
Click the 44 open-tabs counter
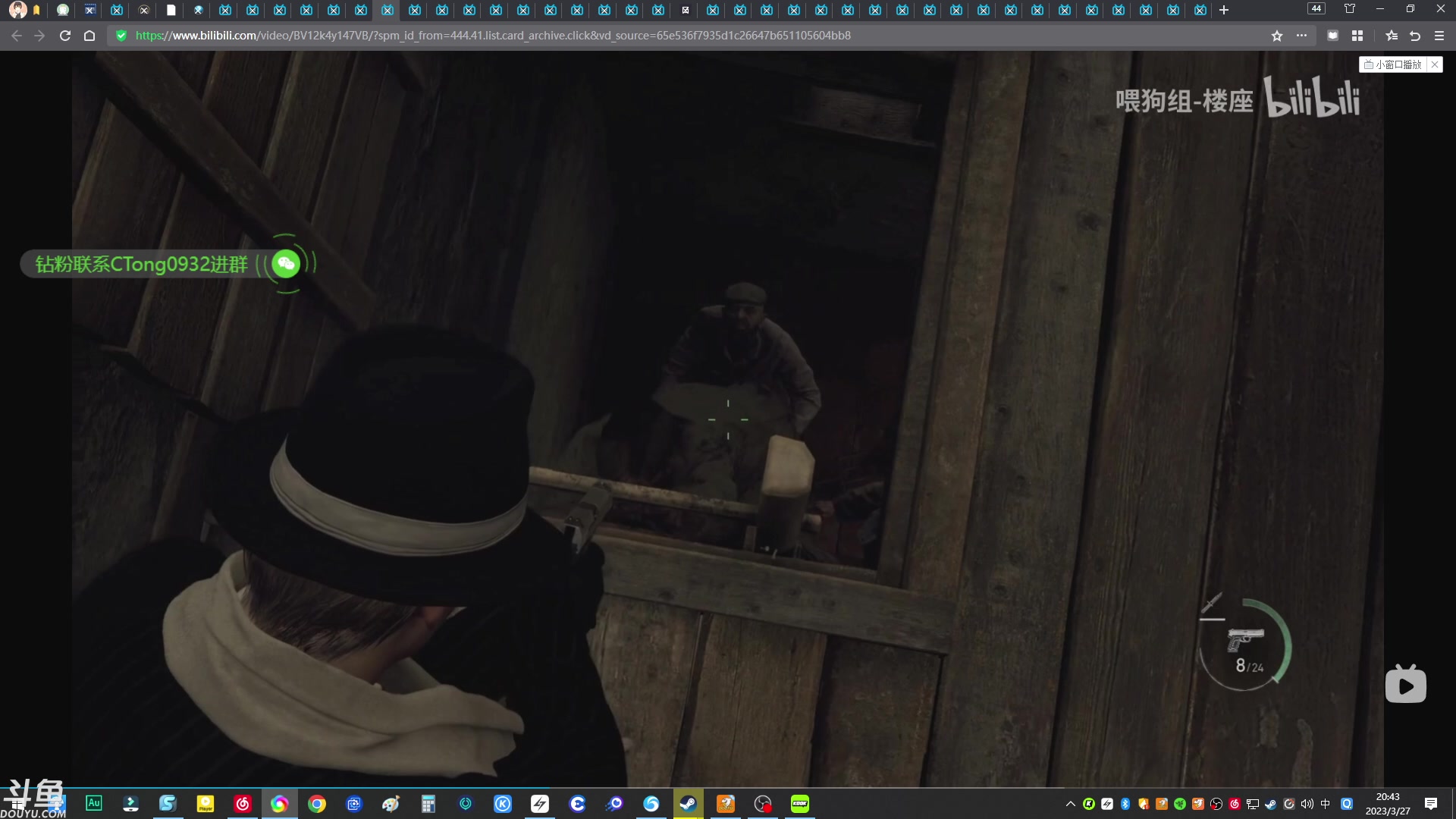(1316, 9)
